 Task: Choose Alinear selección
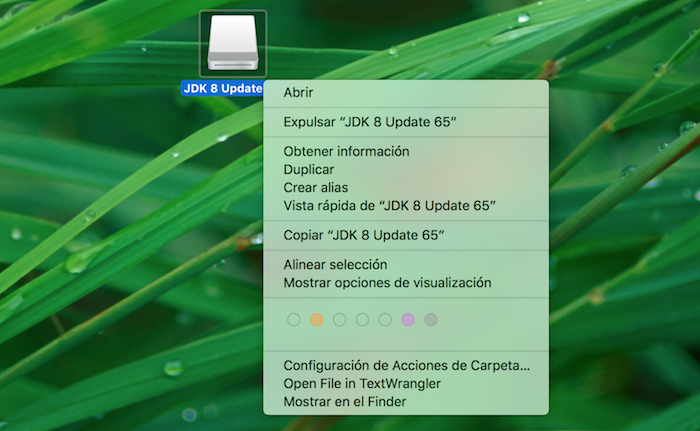[x=335, y=265]
